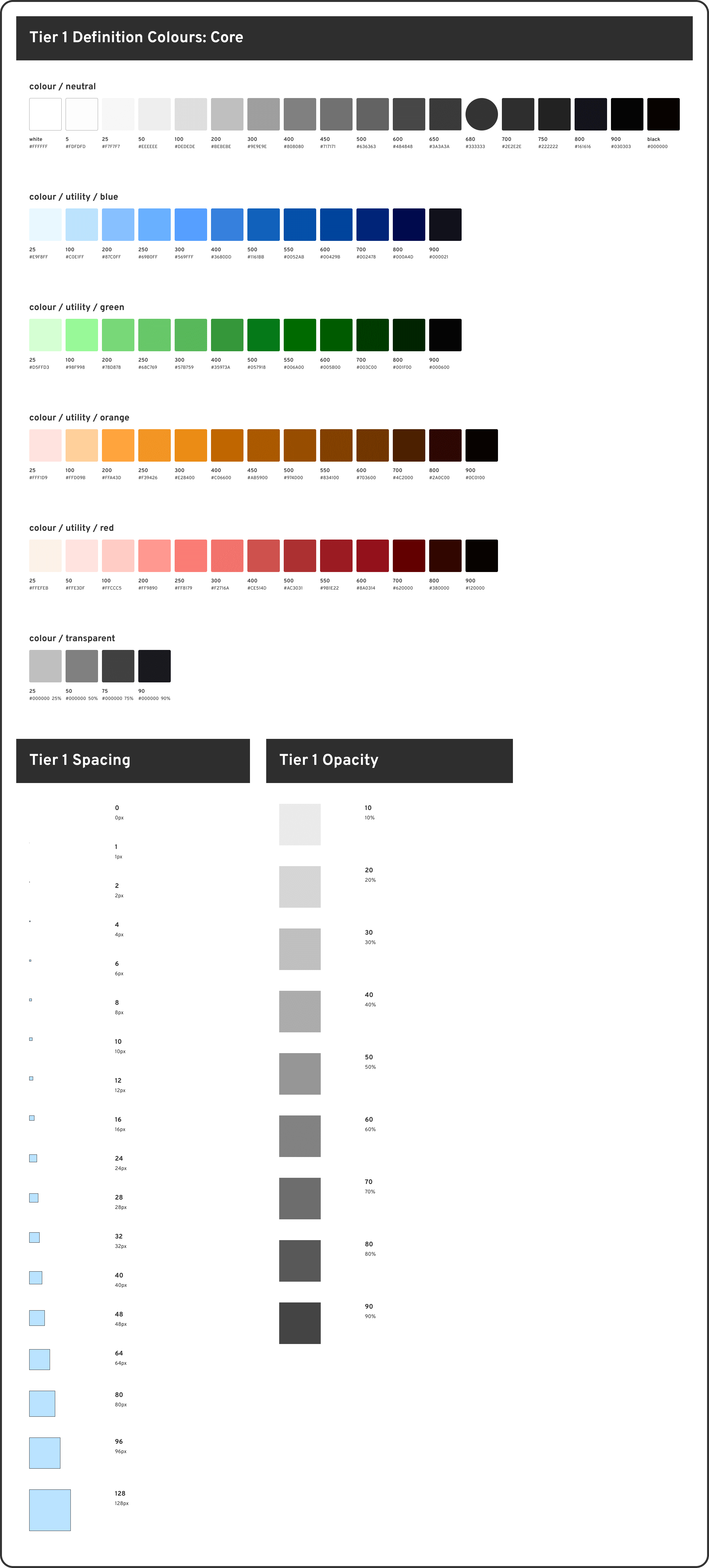Click the red 25 swatch #FFEFEB
The image size is (709, 1568).
44,555
